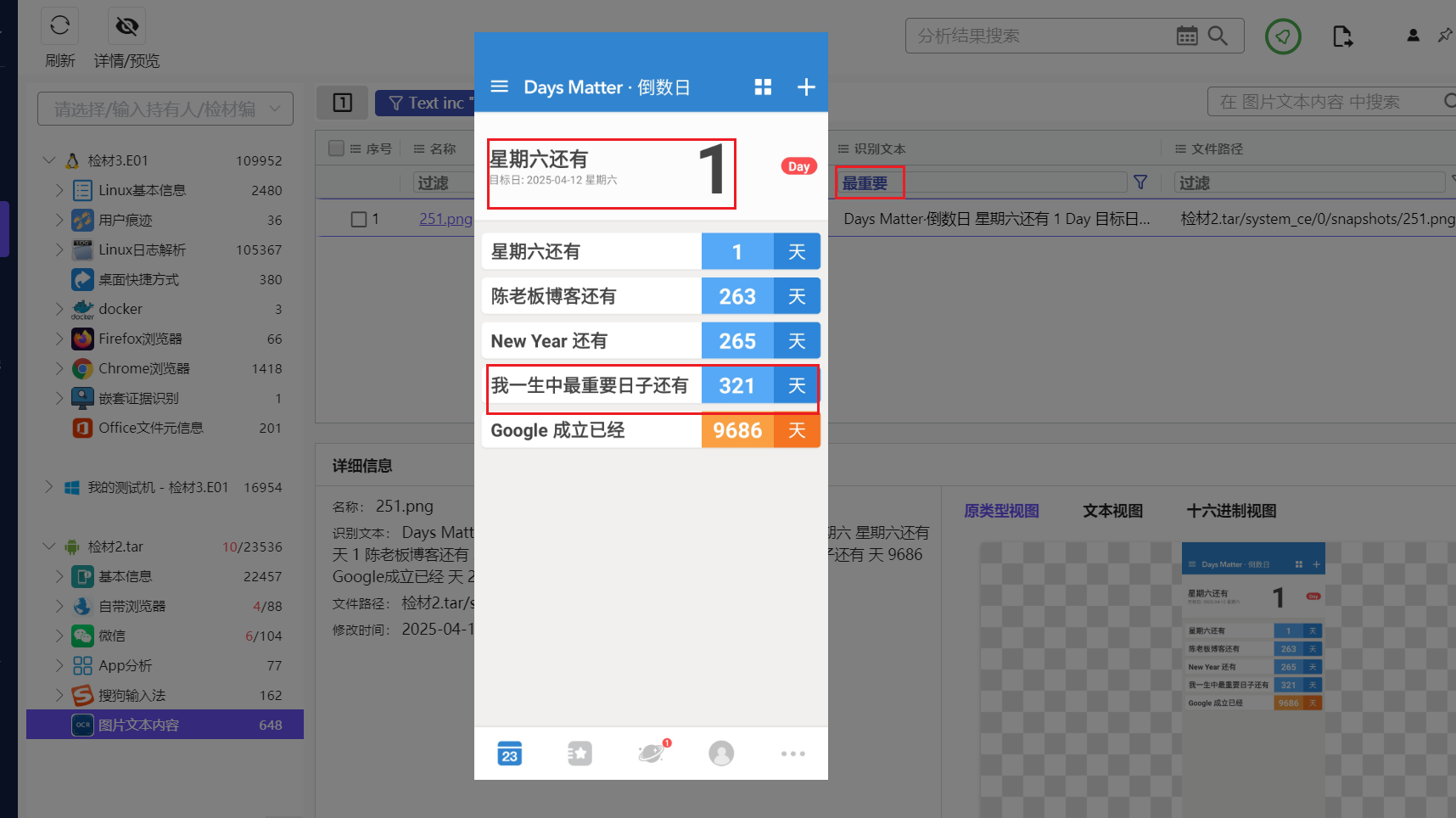
Task: Switch to the 文本视图 tab
Action: pyautogui.click(x=1112, y=511)
